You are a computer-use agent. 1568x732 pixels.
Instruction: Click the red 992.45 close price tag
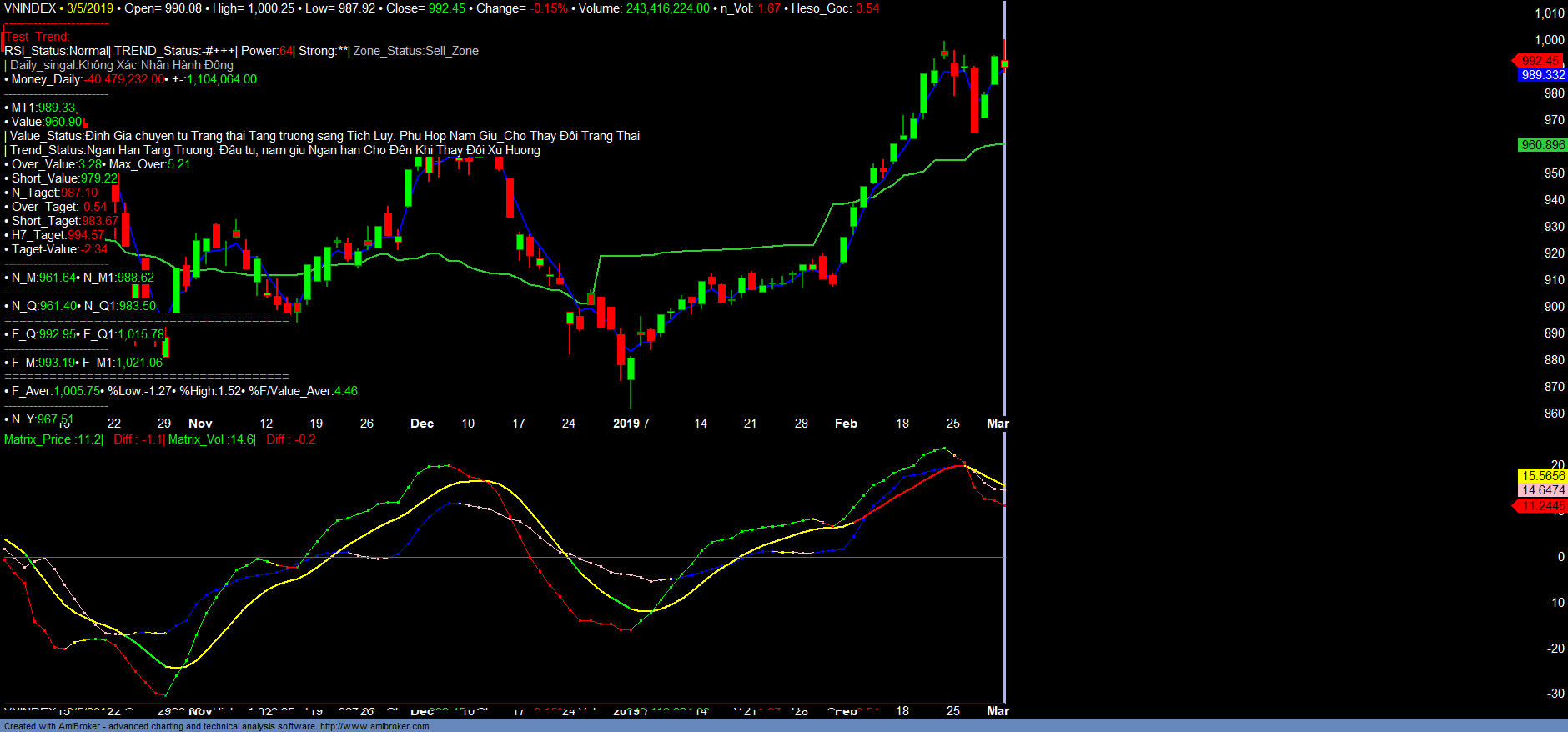1540,61
